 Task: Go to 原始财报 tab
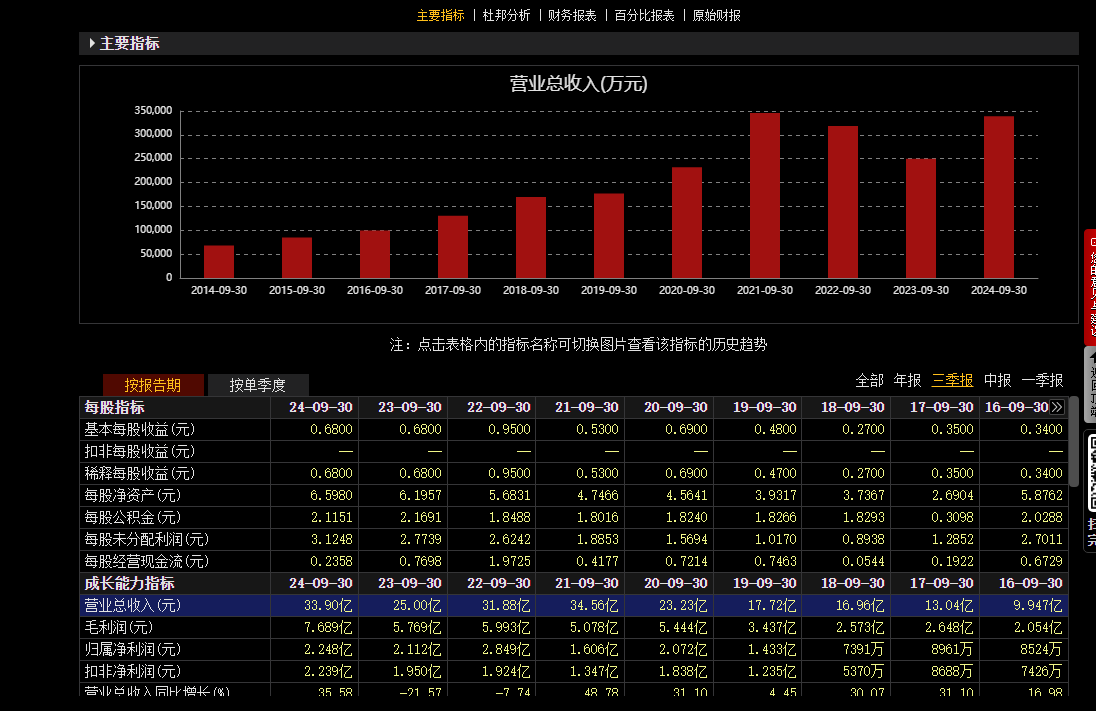click(717, 15)
